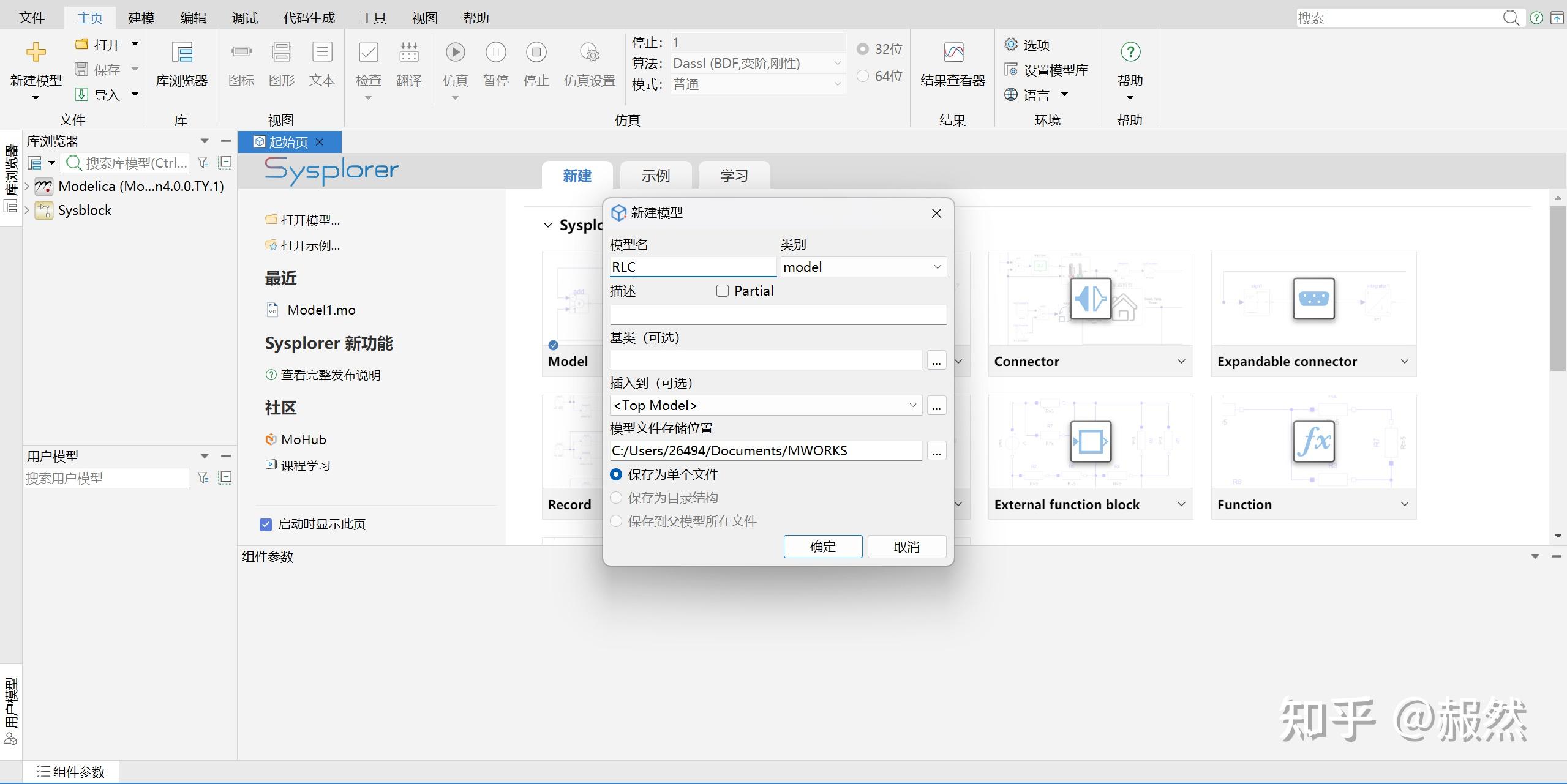
Task: Open the 代码生成 ribbon tab
Action: click(309, 18)
